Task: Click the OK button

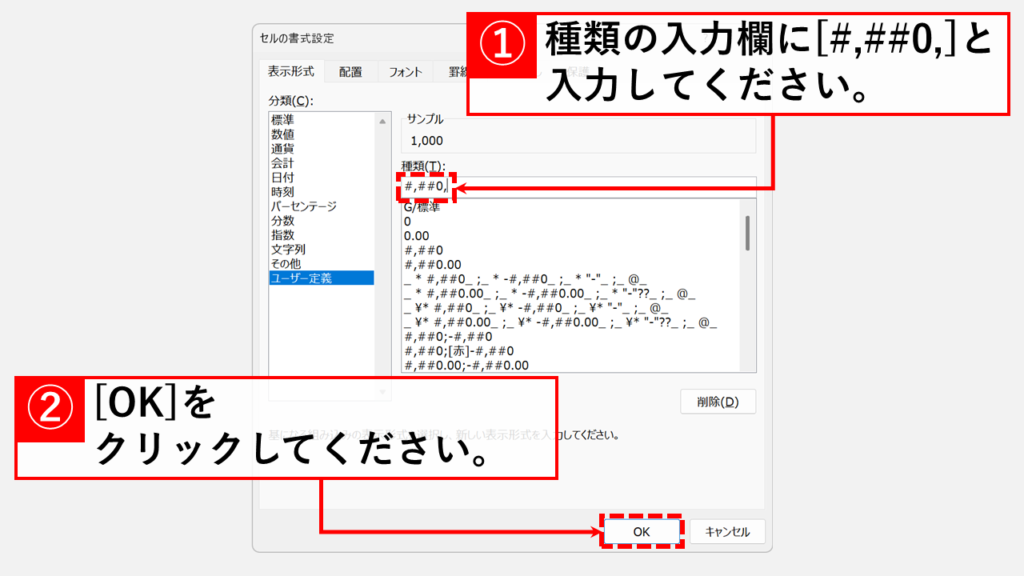Action: tap(641, 532)
